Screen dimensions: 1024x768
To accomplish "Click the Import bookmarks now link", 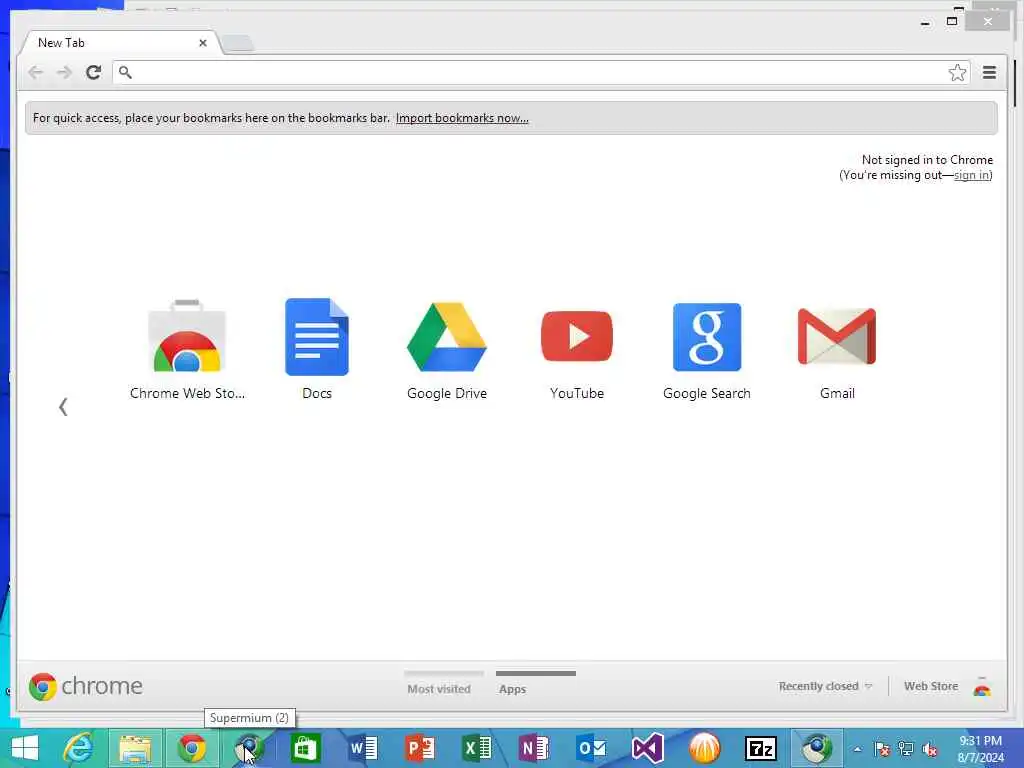I will coord(462,118).
